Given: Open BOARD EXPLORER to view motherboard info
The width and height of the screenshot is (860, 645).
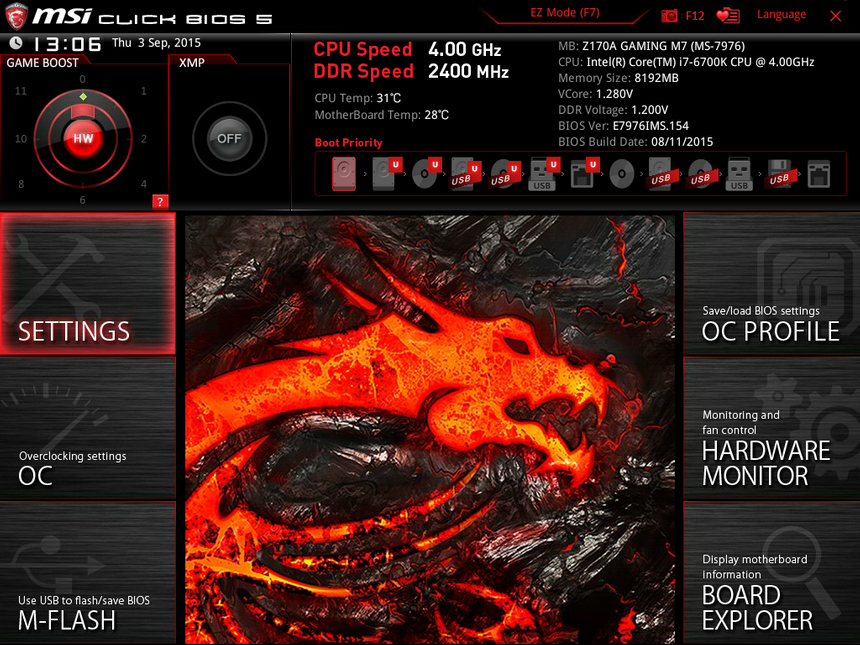Looking at the screenshot, I should [770, 575].
